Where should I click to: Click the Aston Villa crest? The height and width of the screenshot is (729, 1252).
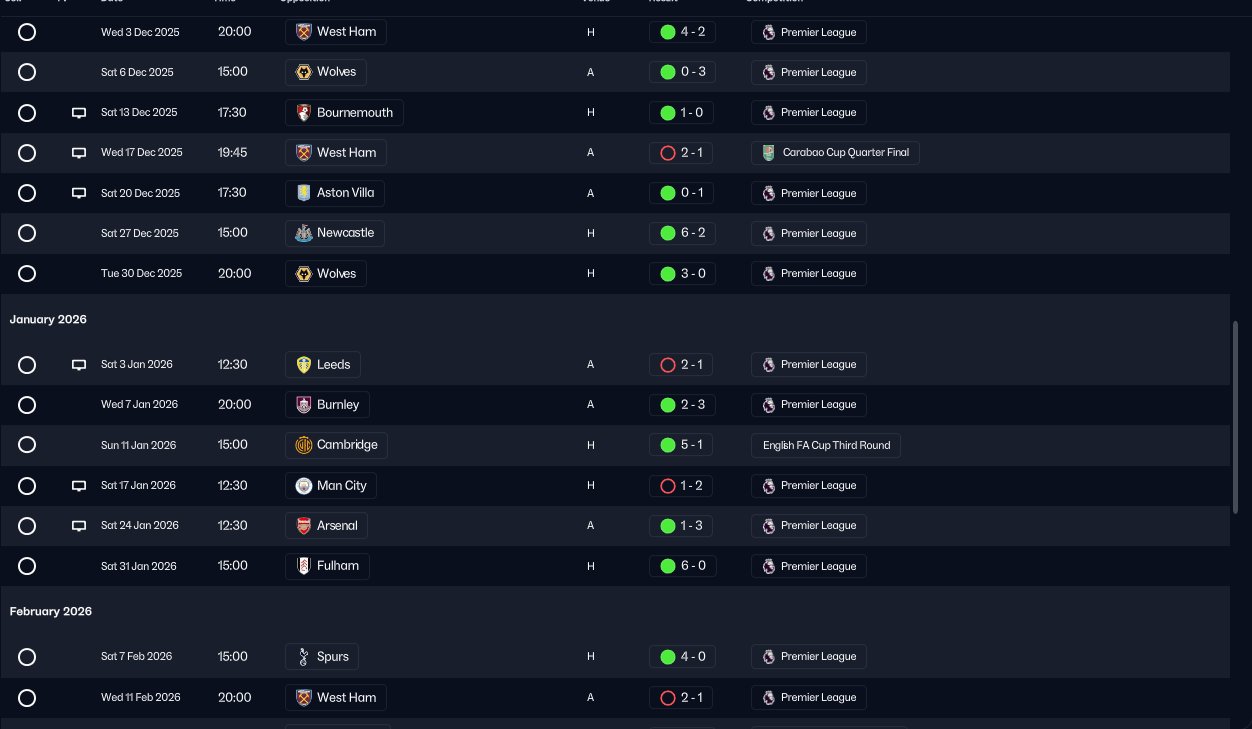tap(304, 193)
